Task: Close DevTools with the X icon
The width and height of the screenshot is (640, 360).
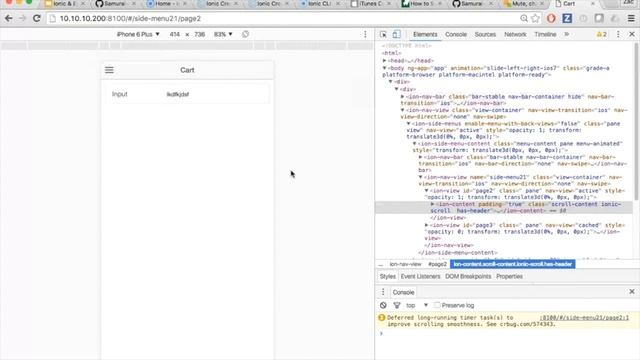Action: (632, 35)
